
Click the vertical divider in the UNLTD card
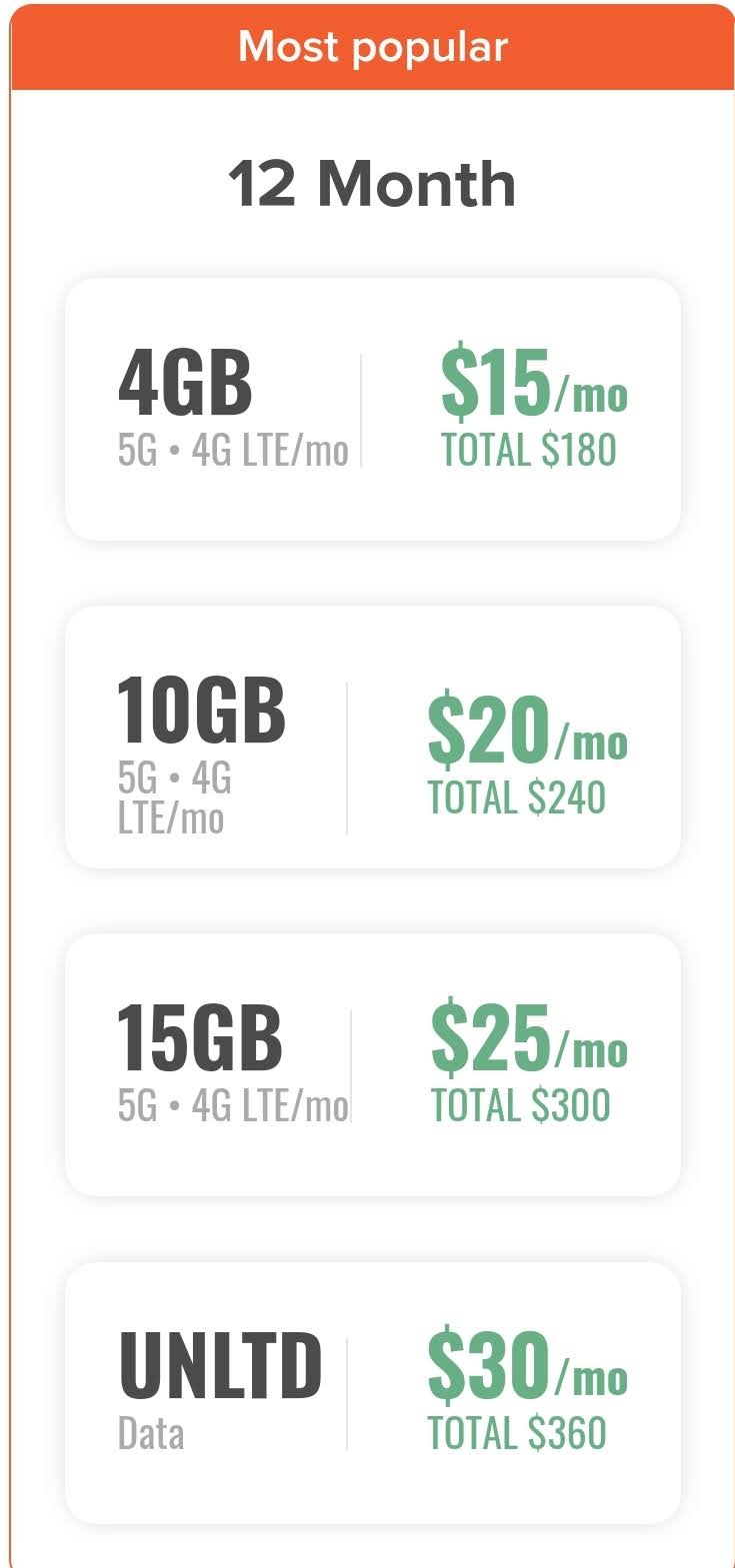coord(347,1394)
